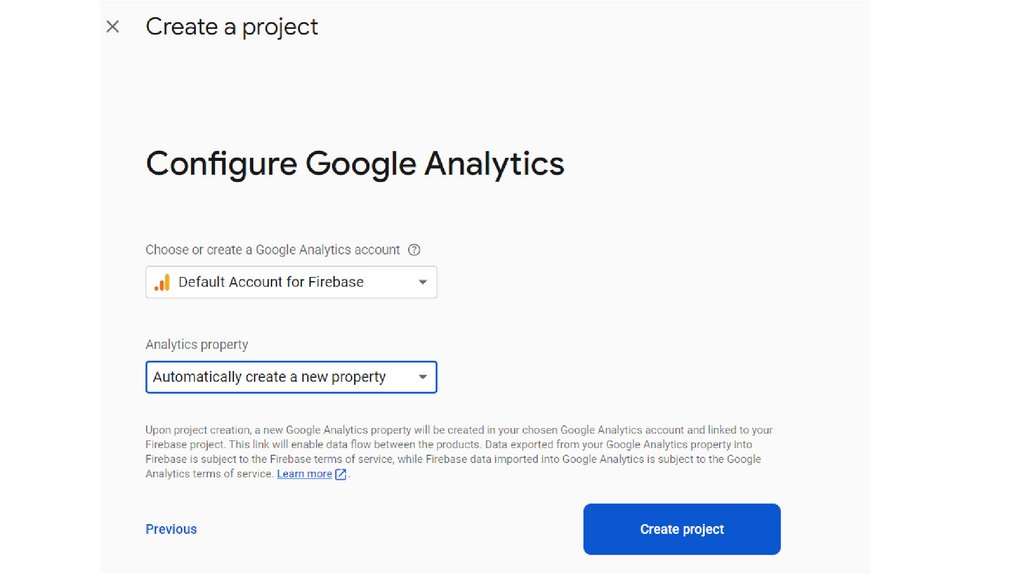Go back with the Previous link
Image resolution: width=1024 pixels, height=574 pixels.
point(171,529)
